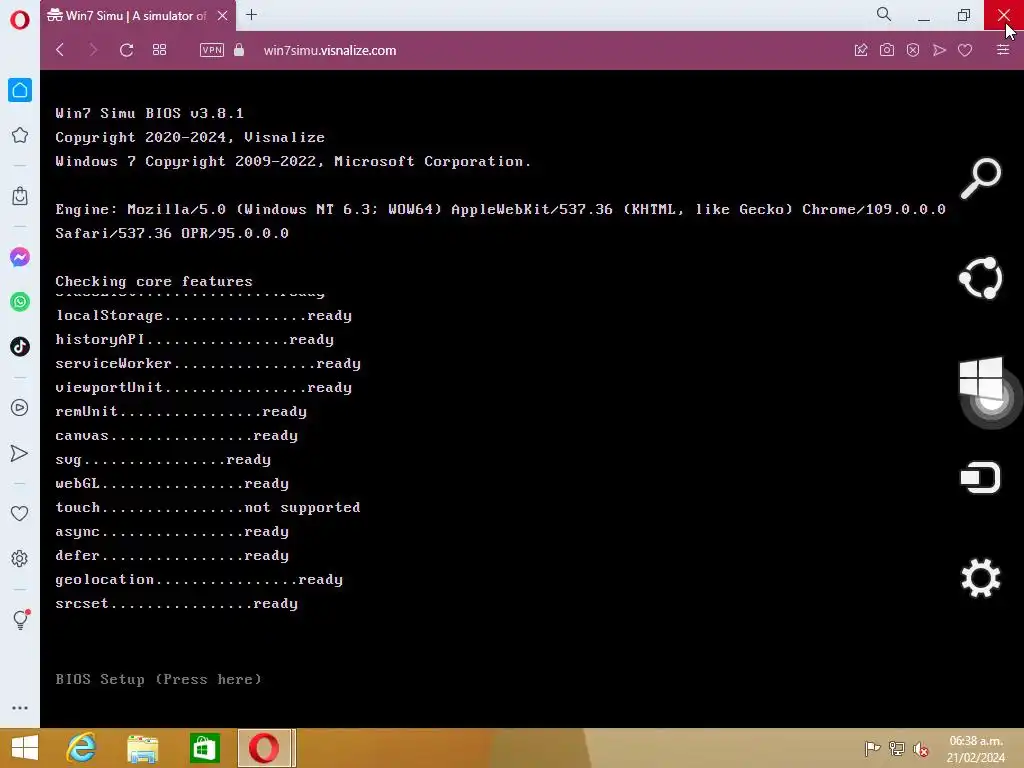
Task: Open Windows Store from taskbar
Action: point(204,748)
